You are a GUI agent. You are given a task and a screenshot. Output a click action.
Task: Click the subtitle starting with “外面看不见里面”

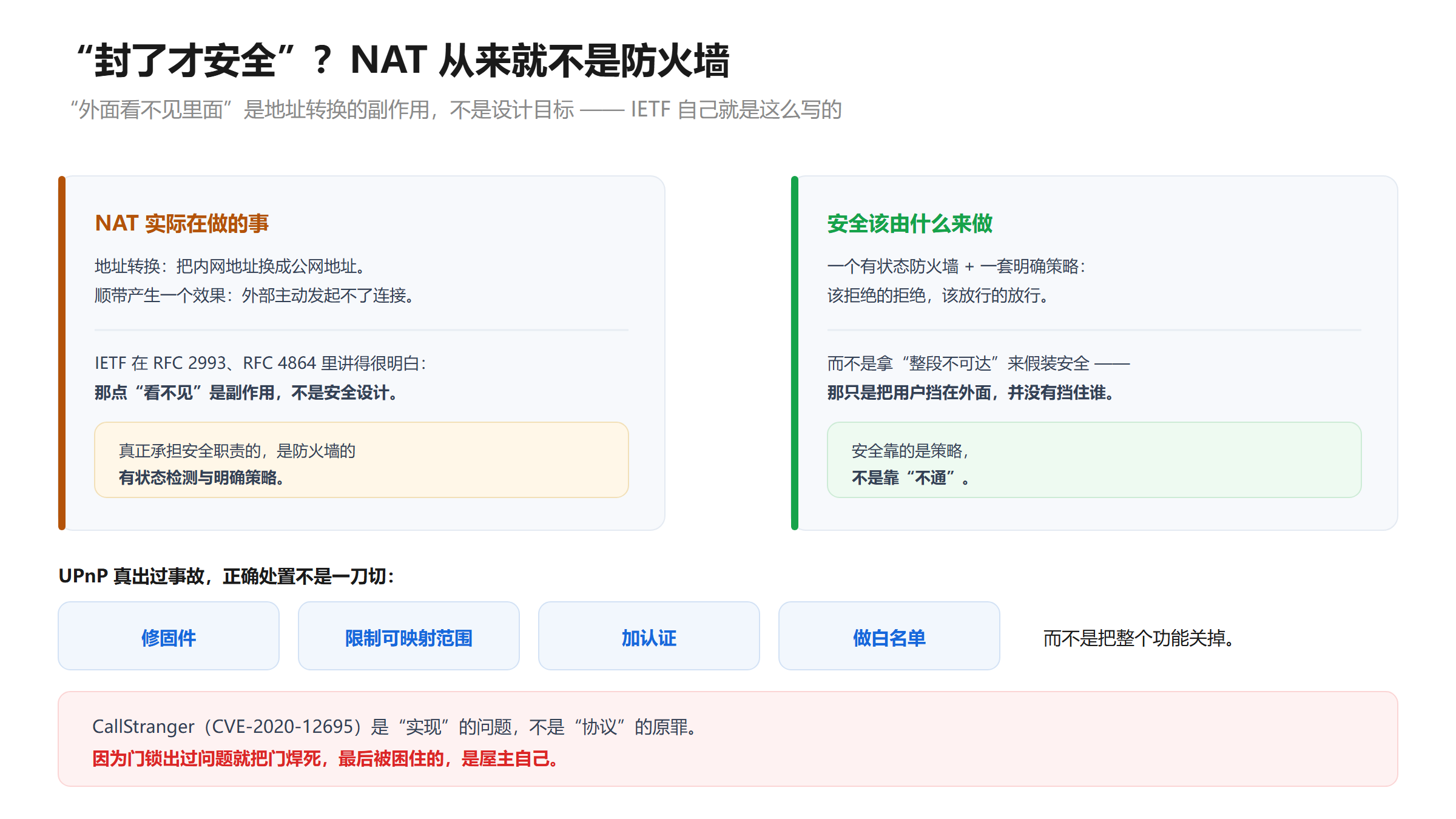456,110
